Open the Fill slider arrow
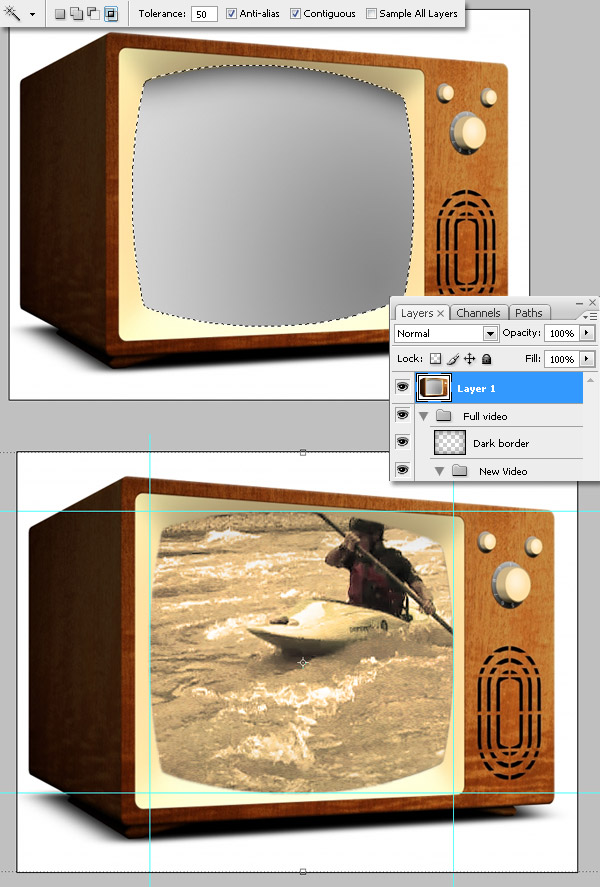 click(586, 359)
